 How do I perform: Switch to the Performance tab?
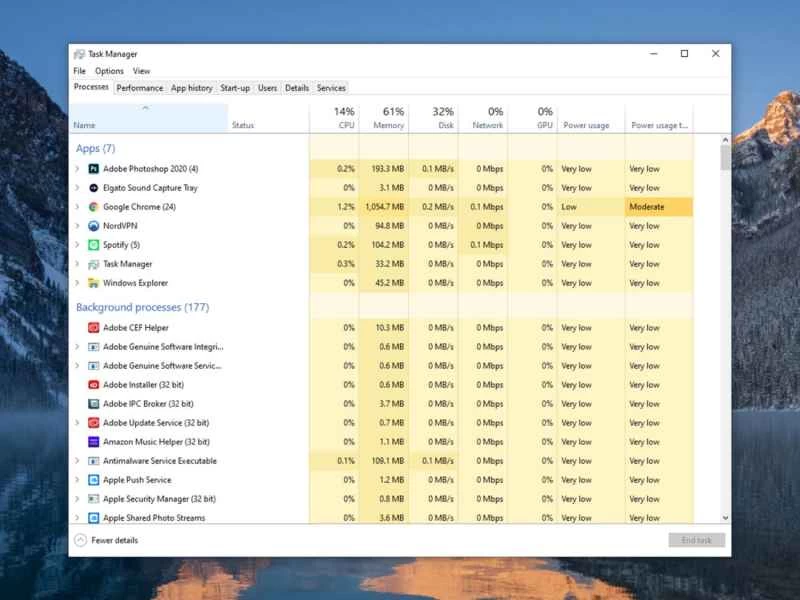tap(140, 87)
